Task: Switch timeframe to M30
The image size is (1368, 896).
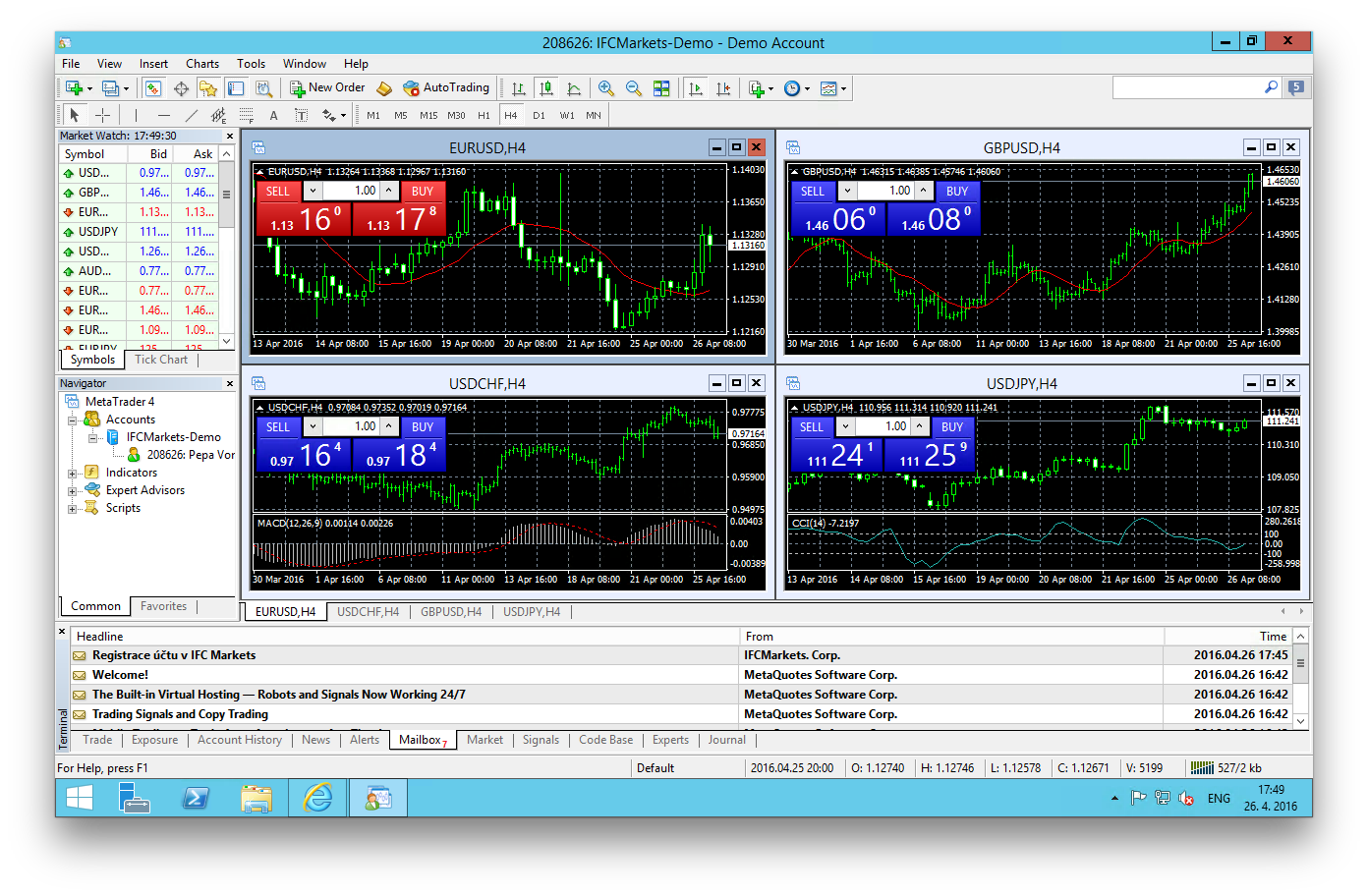Action: tap(456, 115)
